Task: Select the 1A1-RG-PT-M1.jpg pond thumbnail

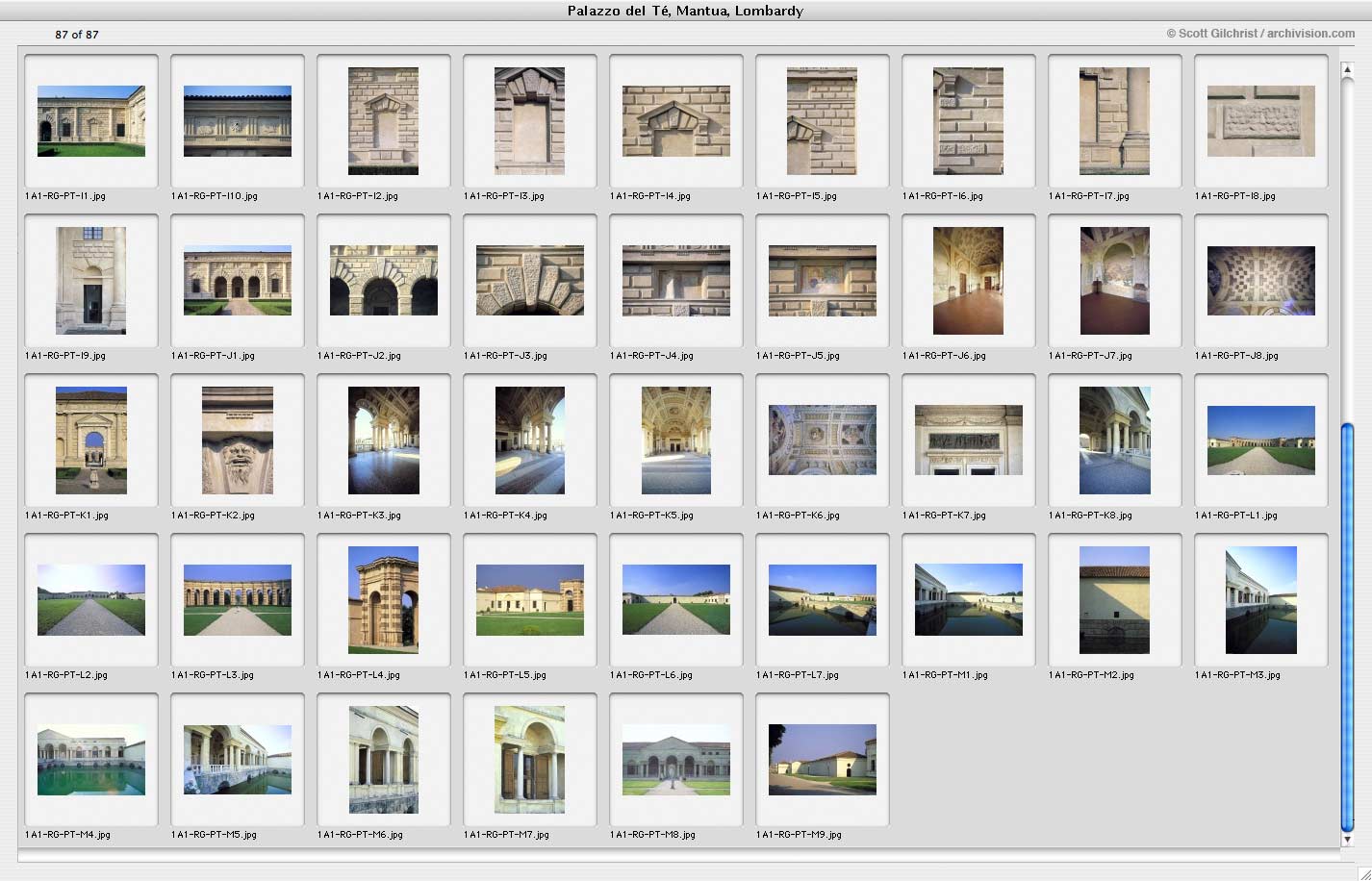Action: (x=969, y=600)
